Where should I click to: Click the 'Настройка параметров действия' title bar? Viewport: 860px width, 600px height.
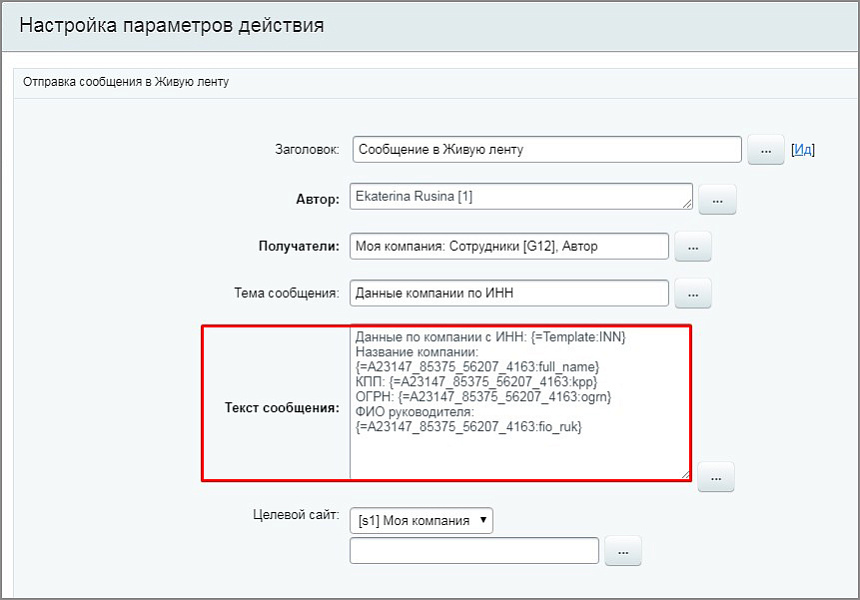[172, 25]
